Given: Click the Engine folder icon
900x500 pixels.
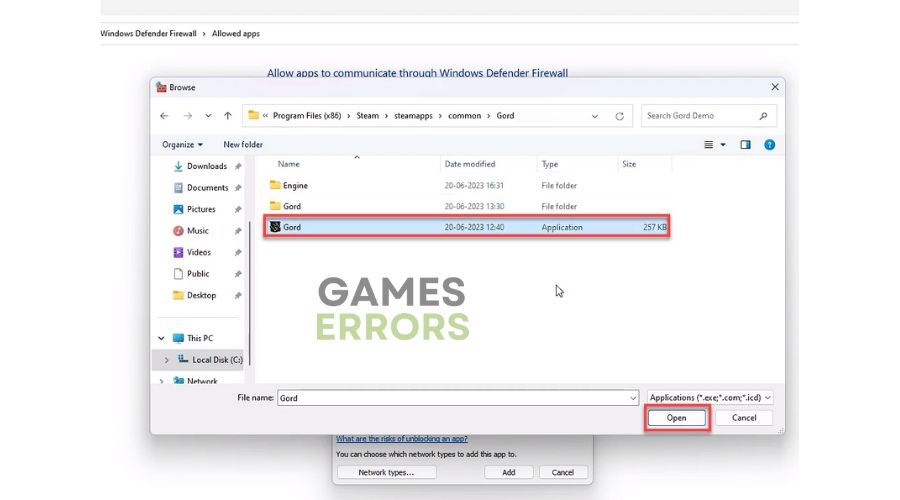Looking at the screenshot, I should click(275, 185).
